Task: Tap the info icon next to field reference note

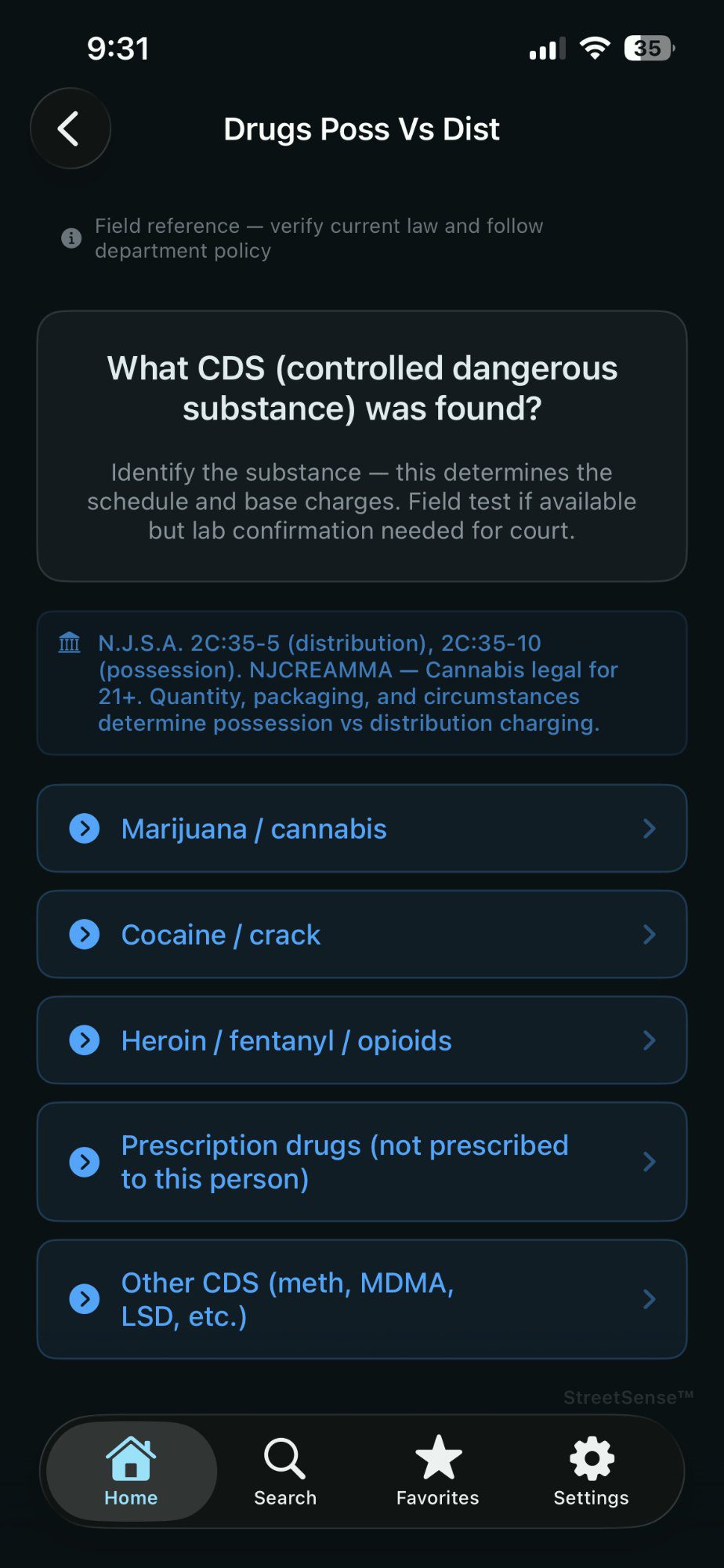Action: 71,238
